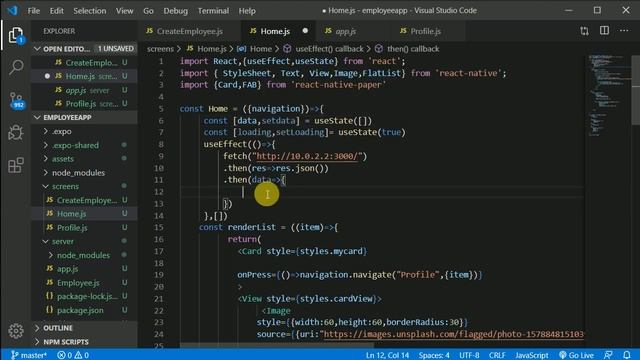Open the Go menu
Viewport: 640px width, 360px height.
[148, 11]
